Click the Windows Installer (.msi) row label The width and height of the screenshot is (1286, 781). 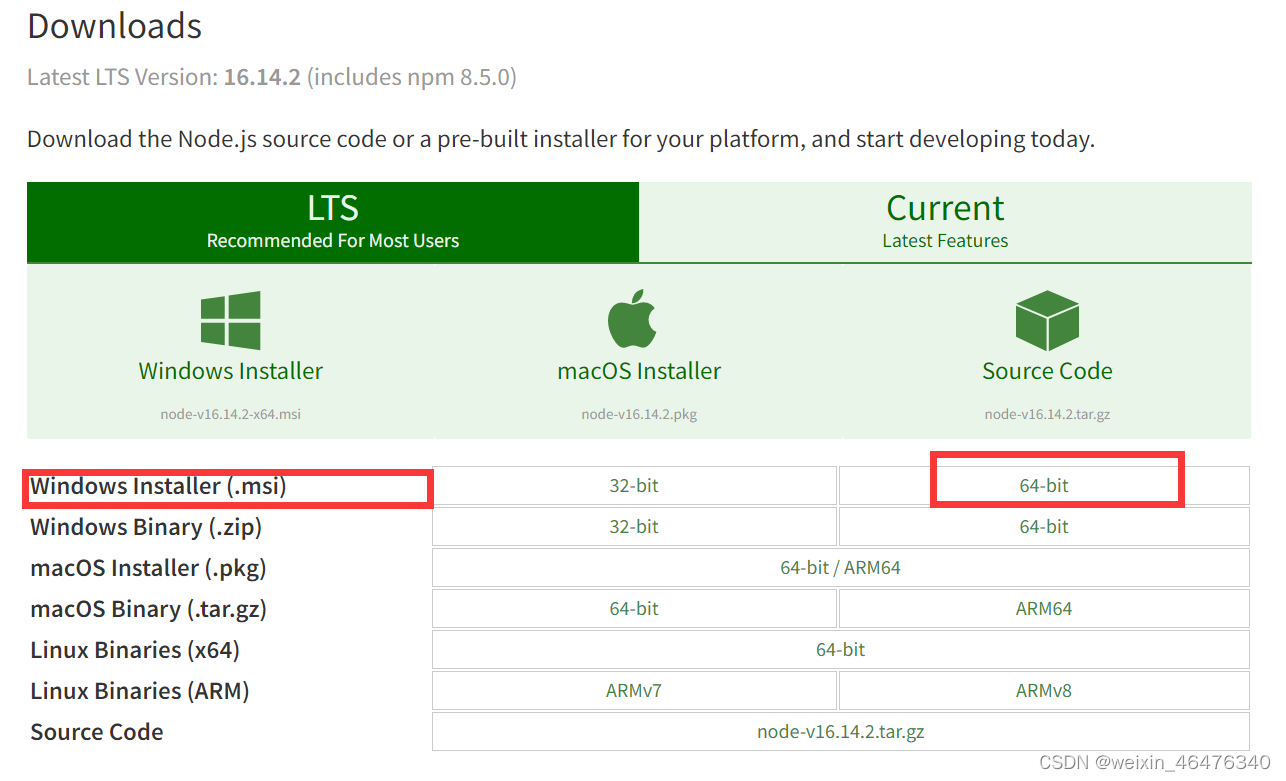point(158,486)
